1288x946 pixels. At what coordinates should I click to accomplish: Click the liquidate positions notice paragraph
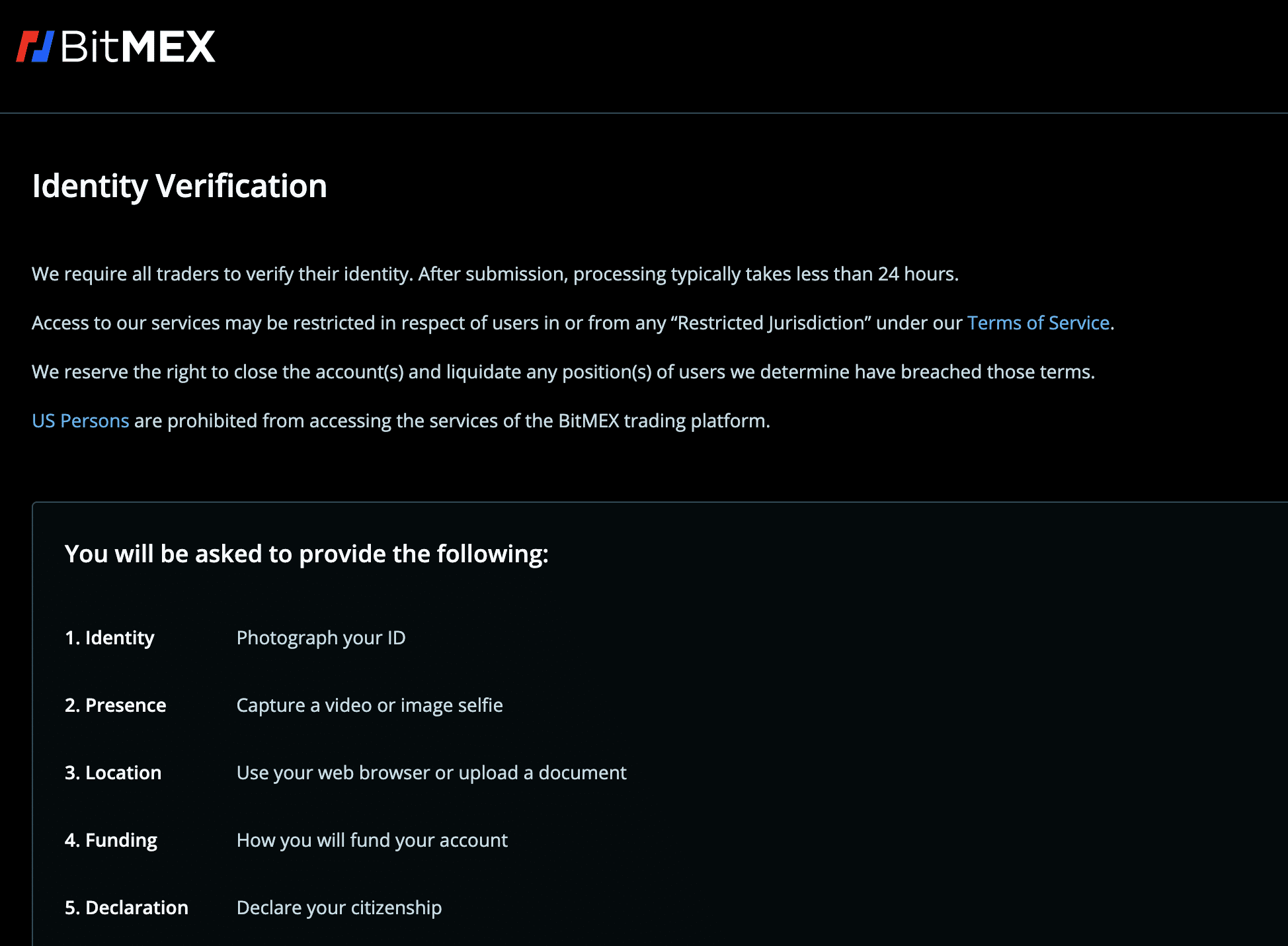pyautogui.click(x=563, y=372)
